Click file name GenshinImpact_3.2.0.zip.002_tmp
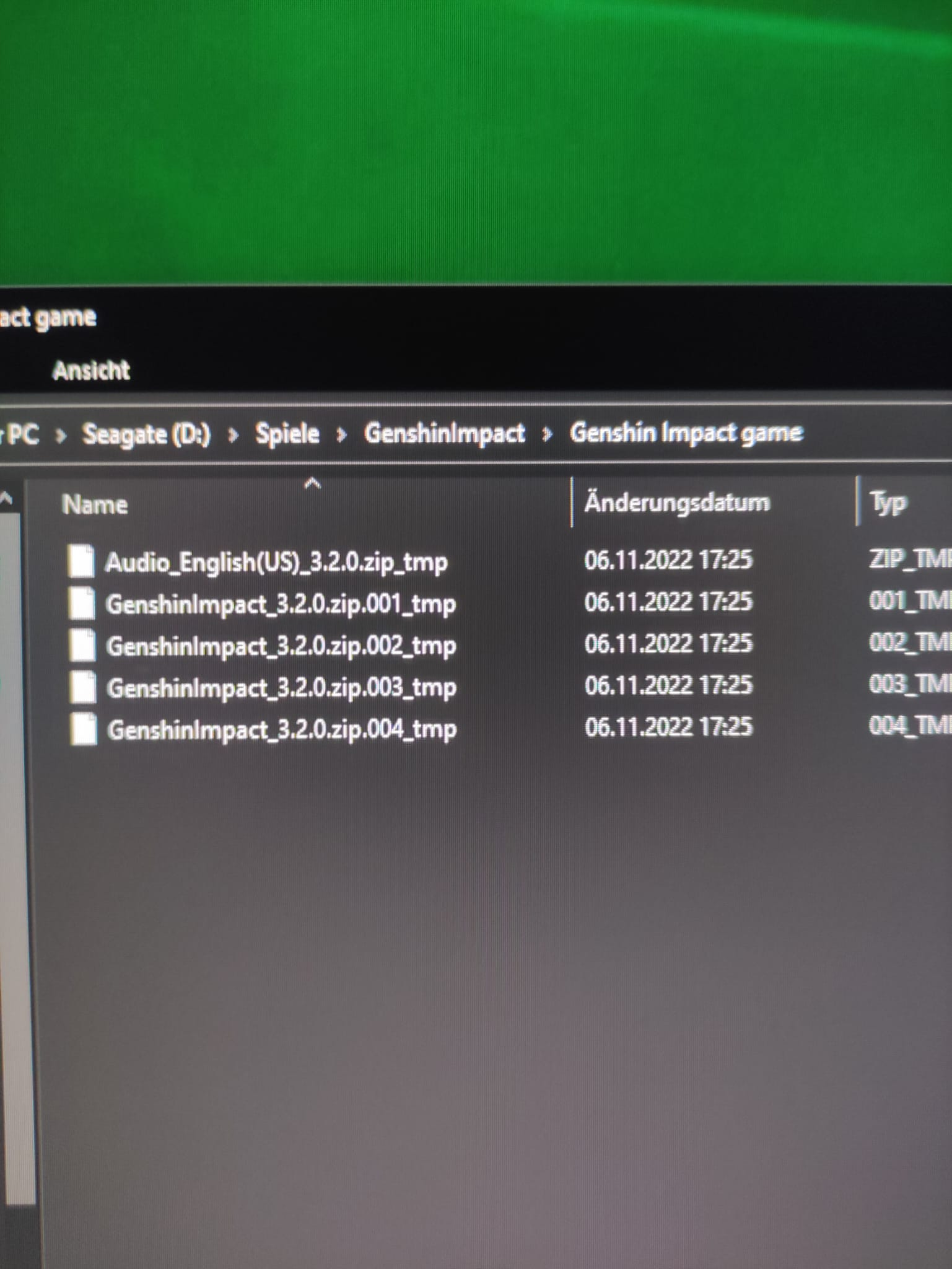Image resolution: width=952 pixels, height=1269 pixels. 281,646
